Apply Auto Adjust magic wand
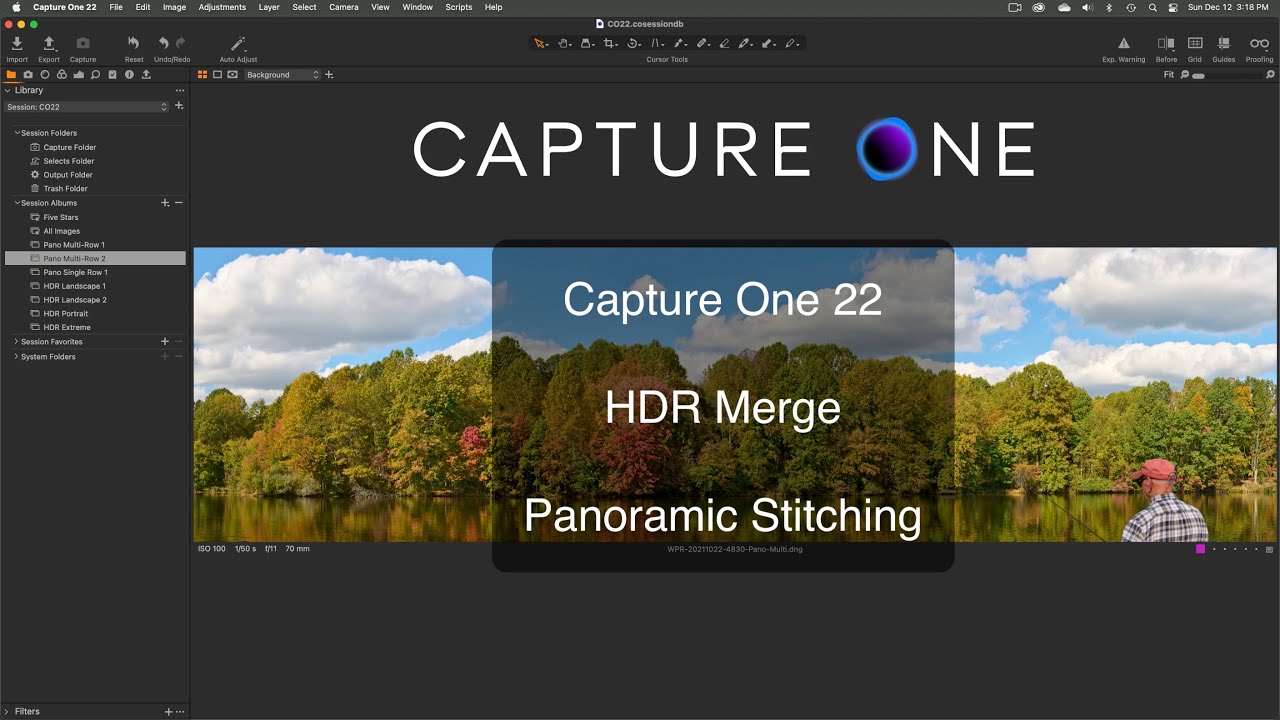1280x720 pixels. tap(238, 43)
